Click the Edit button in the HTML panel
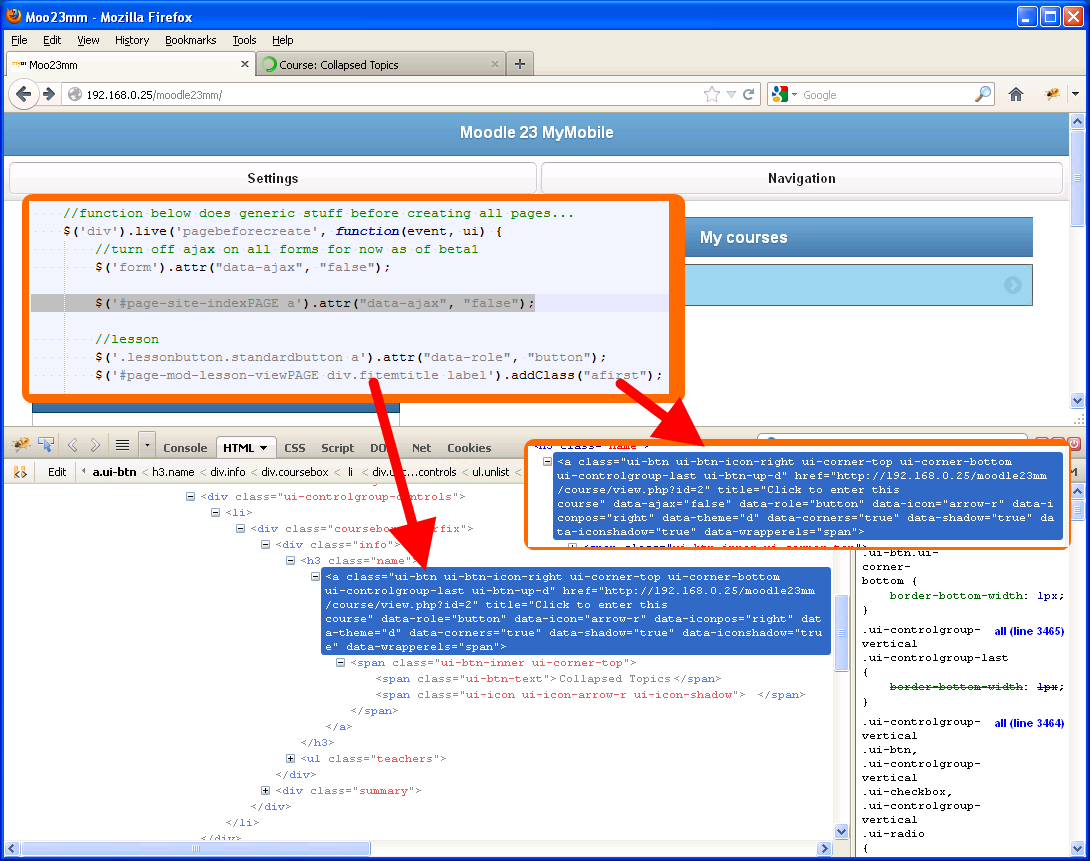 pyautogui.click(x=57, y=472)
